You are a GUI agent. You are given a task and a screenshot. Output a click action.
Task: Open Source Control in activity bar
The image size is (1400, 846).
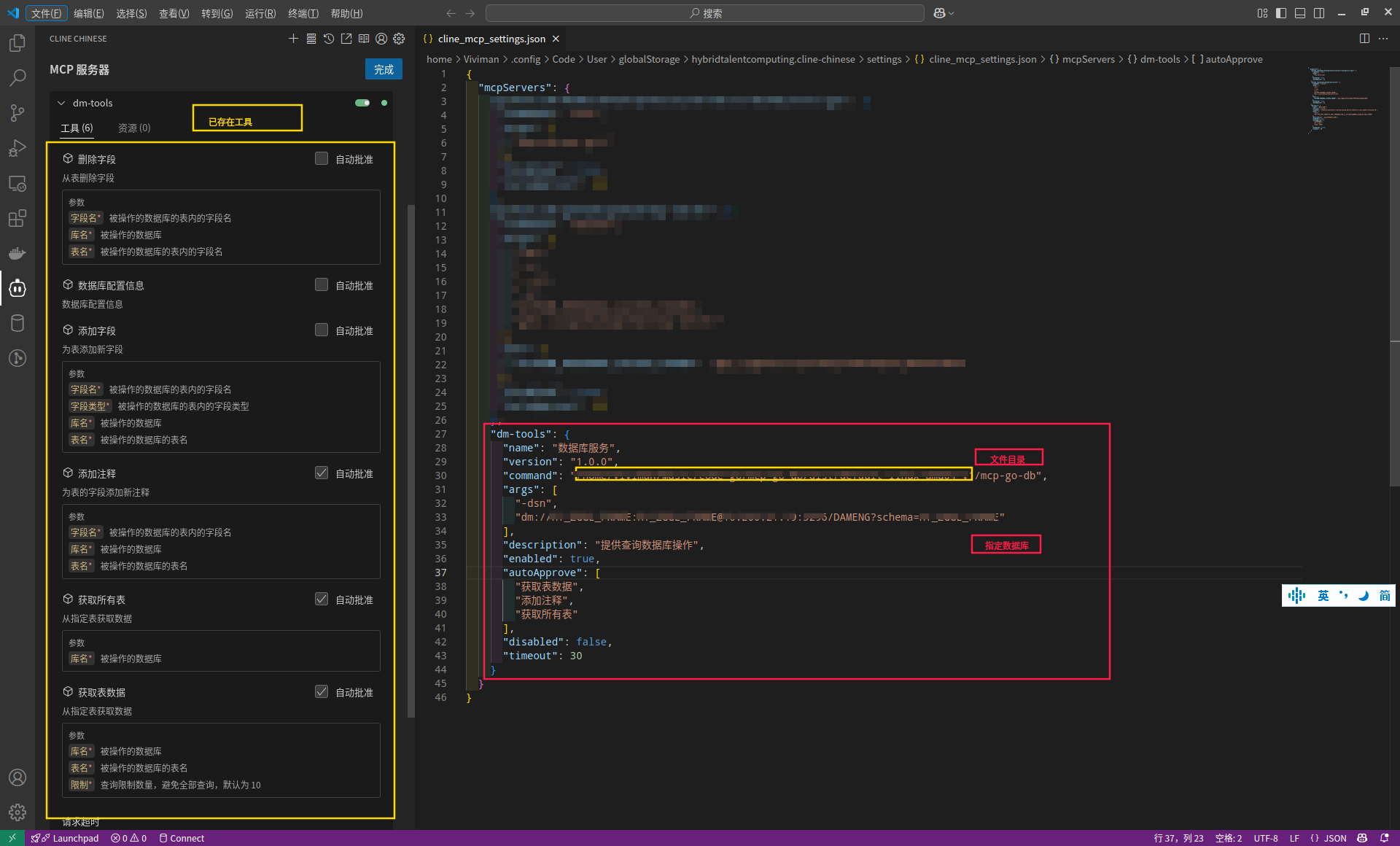(x=17, y=112)
